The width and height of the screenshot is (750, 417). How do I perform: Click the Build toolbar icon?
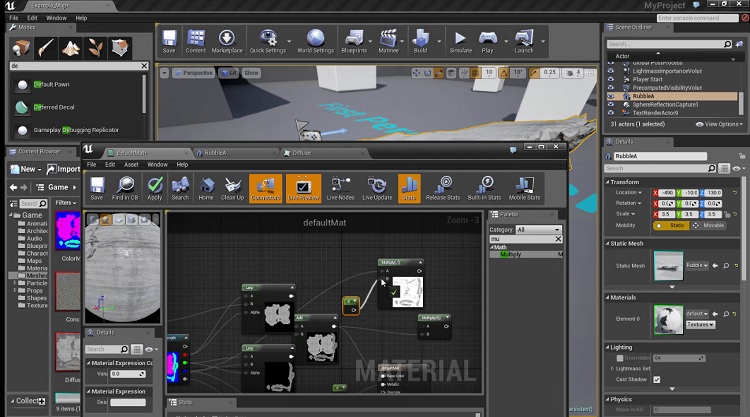[x=420, y=41]
